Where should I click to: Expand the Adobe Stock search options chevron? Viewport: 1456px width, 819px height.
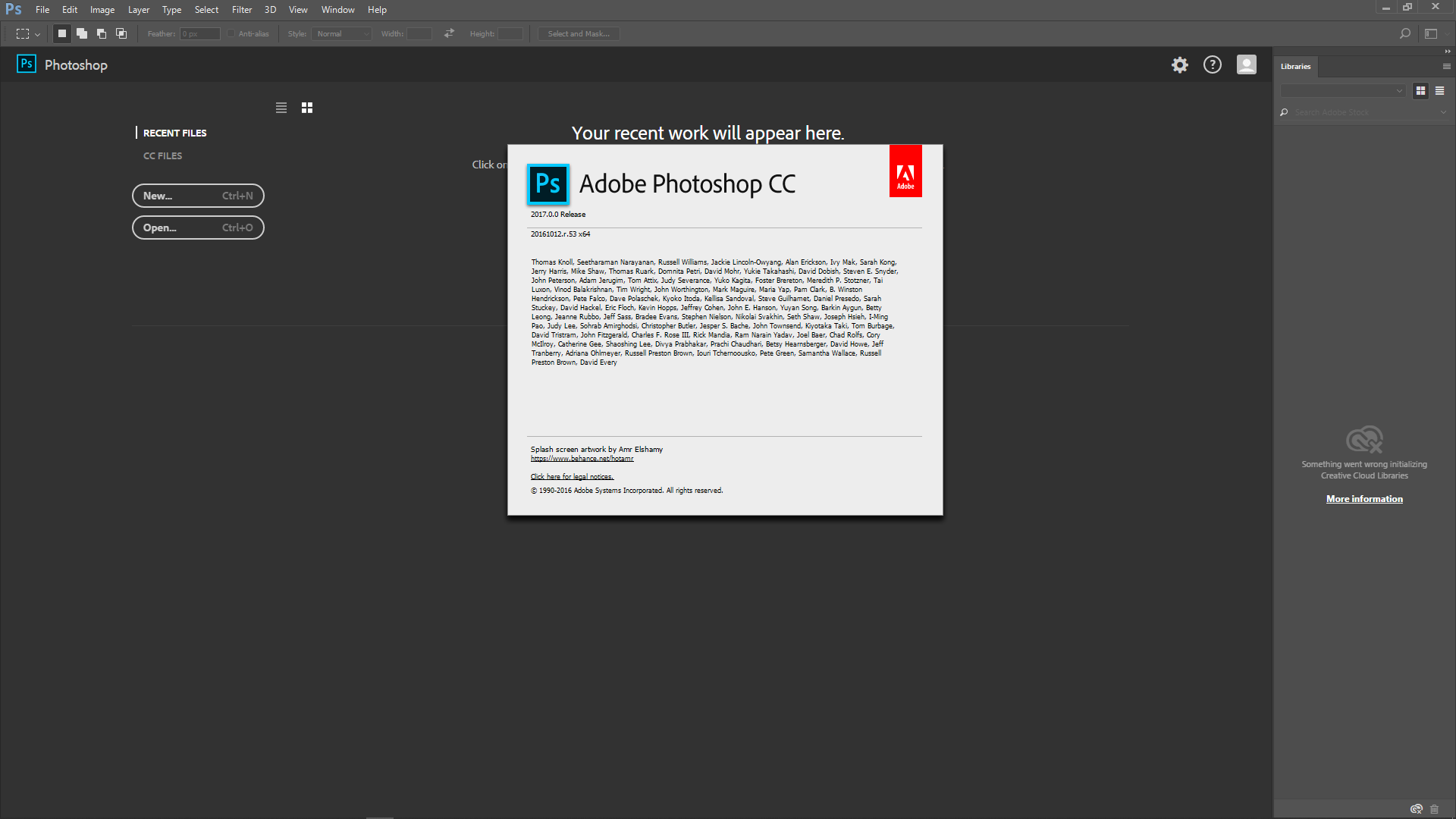[1443, 112]
